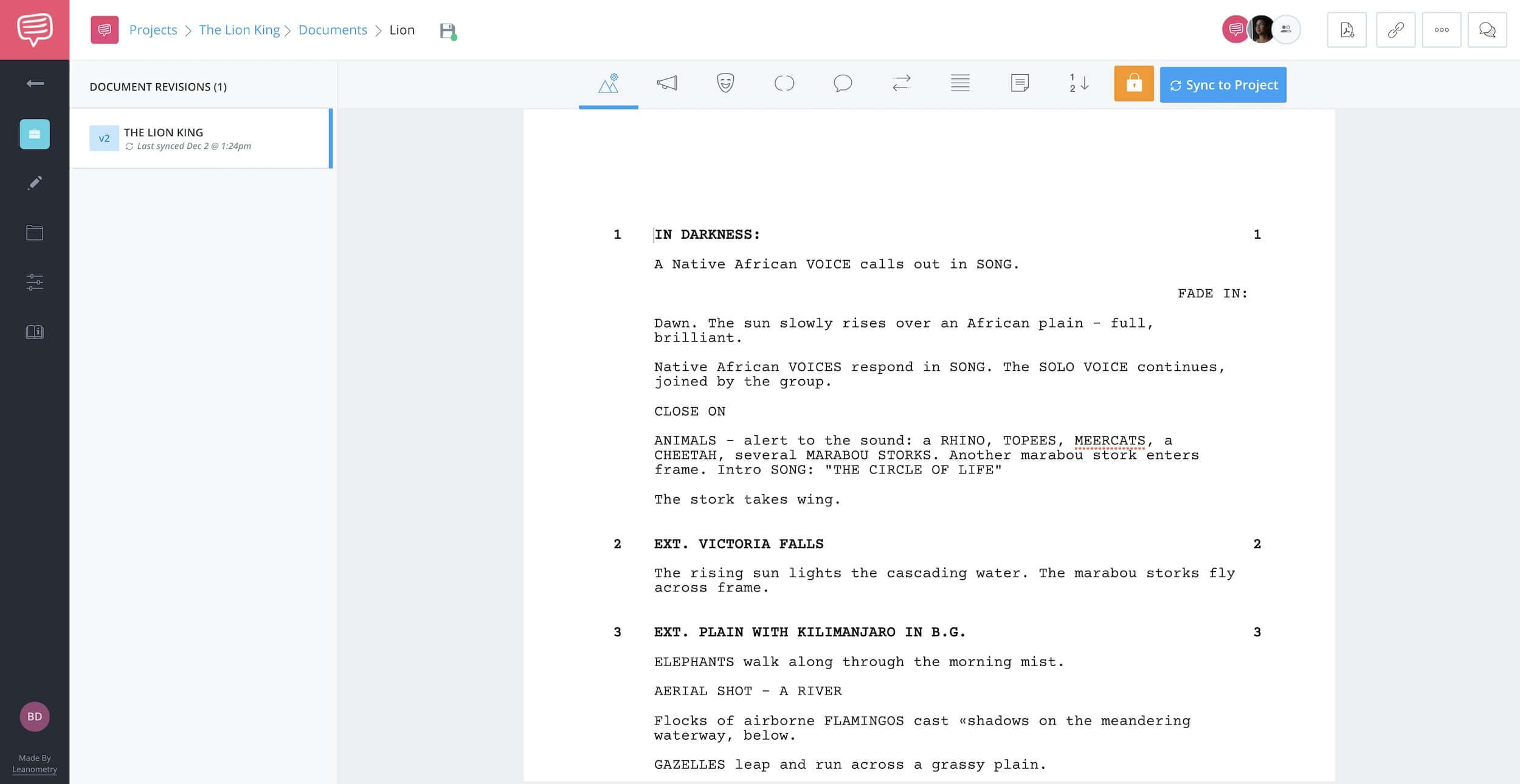Select the Parenthetical element tool
This screenshot has width=1520, height=784.
point(784,83)
